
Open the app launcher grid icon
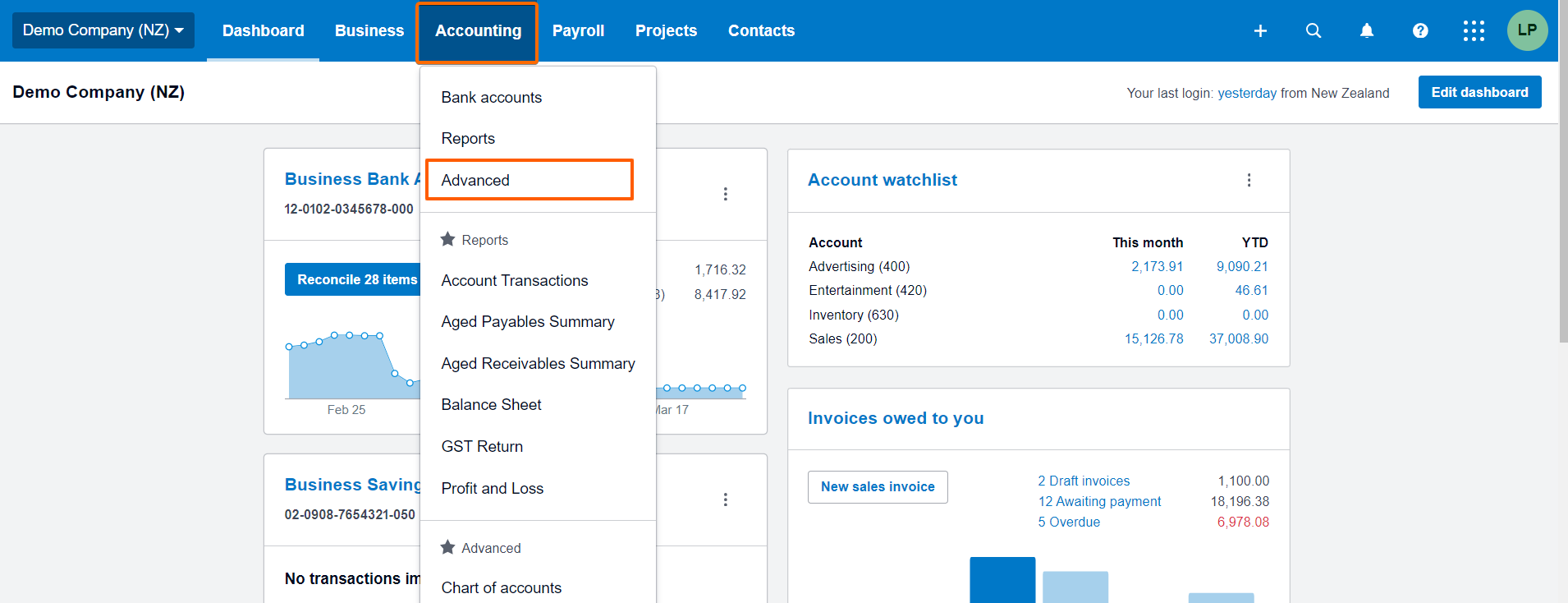click(1474, 31)
